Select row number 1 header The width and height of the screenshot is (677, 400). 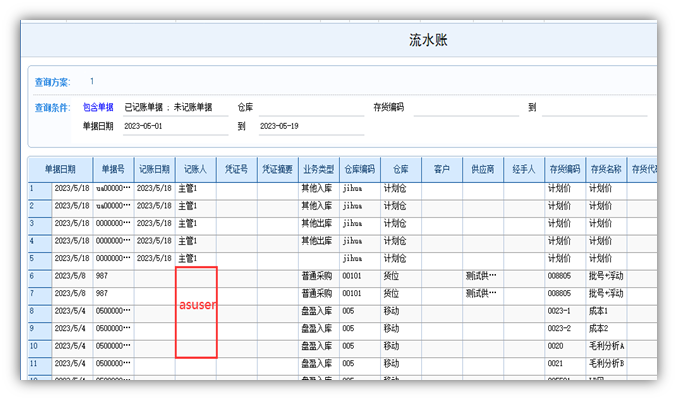point(40,190)
